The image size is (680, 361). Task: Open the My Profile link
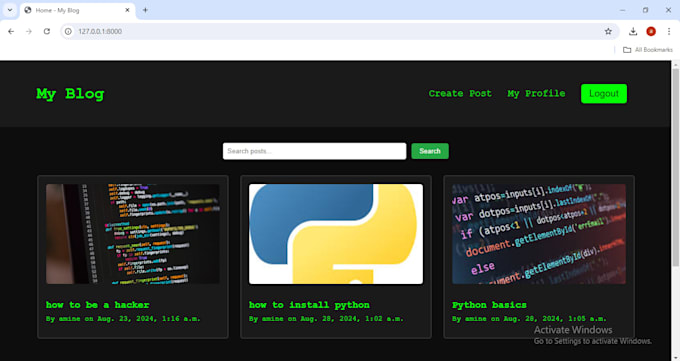[x=536, y=93]
